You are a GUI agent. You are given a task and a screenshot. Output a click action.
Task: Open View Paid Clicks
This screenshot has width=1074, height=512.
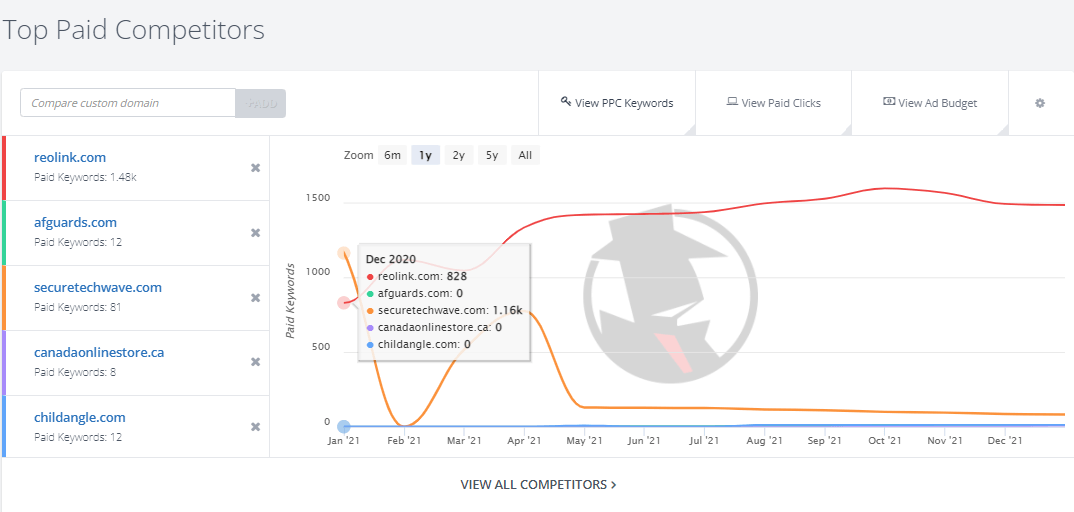tap(773, 103)
